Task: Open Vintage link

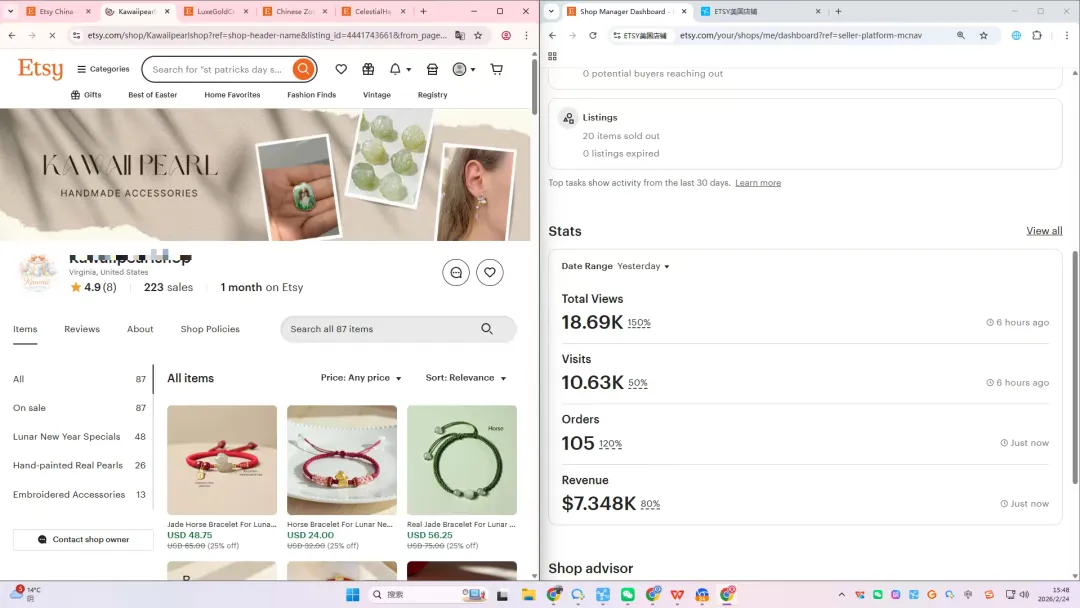Action: pyautogui.click(x=377, y=95)
